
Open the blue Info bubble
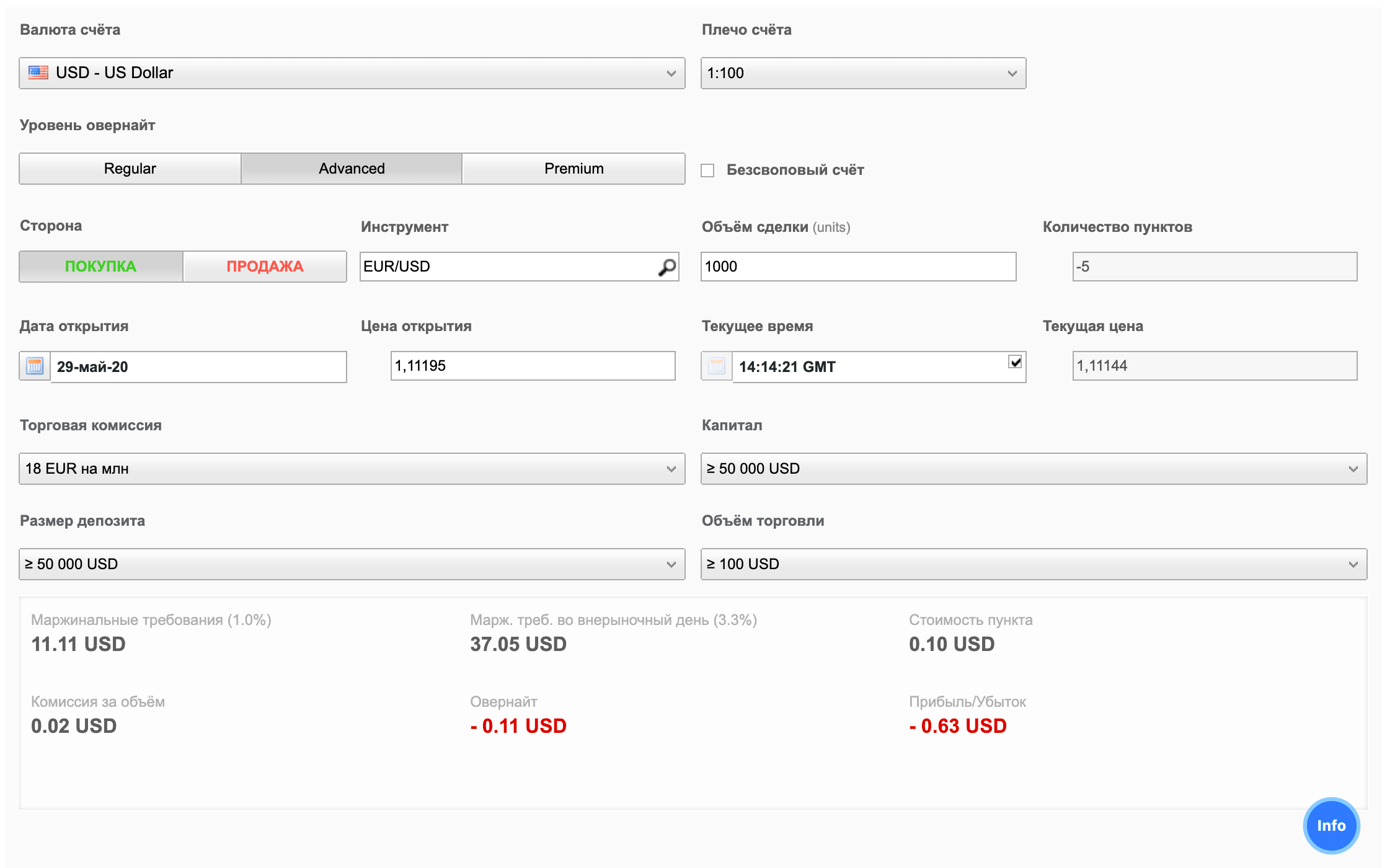click(1331, 825)
